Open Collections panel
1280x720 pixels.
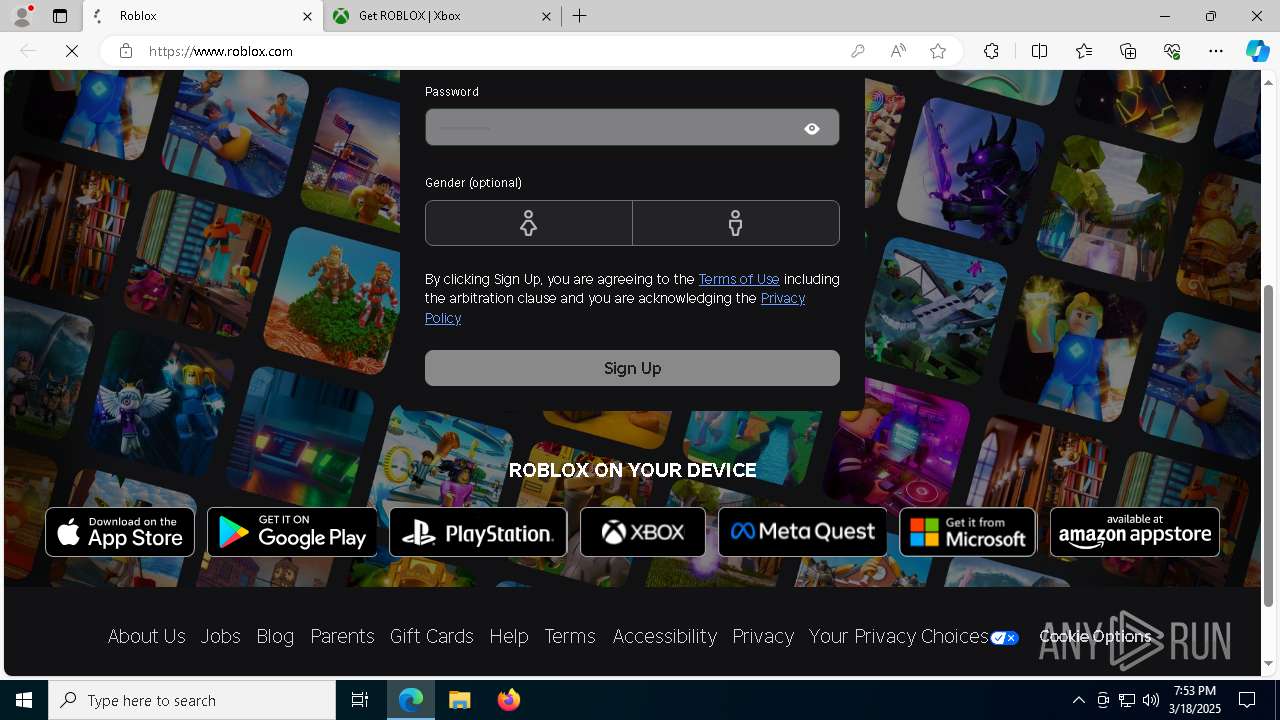pyautogui.click(x=1128, y=51)
